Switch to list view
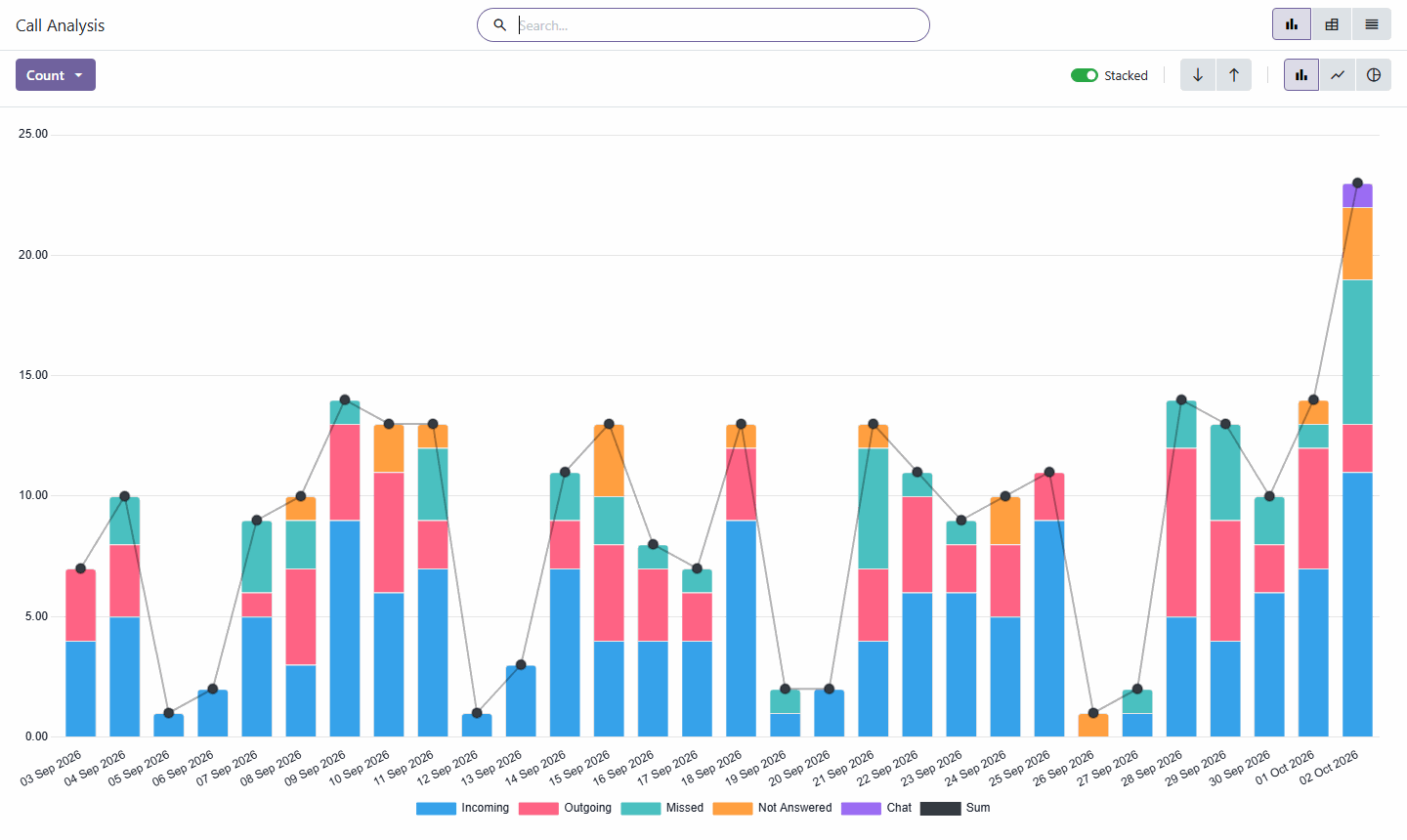 1372,24
